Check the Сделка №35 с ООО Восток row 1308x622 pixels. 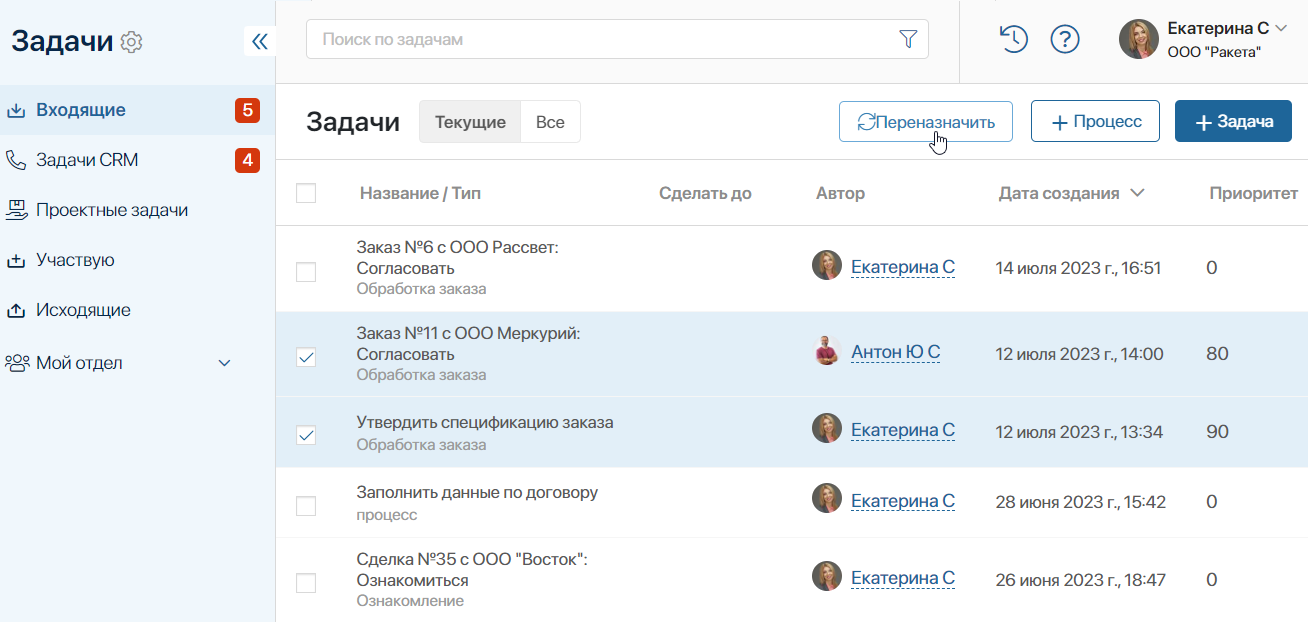click(x=306, y=583)
